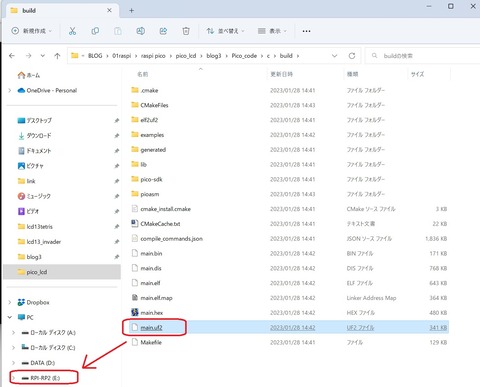
Task: Open recent locations chevron dropdown
Action: click(43, 56)
